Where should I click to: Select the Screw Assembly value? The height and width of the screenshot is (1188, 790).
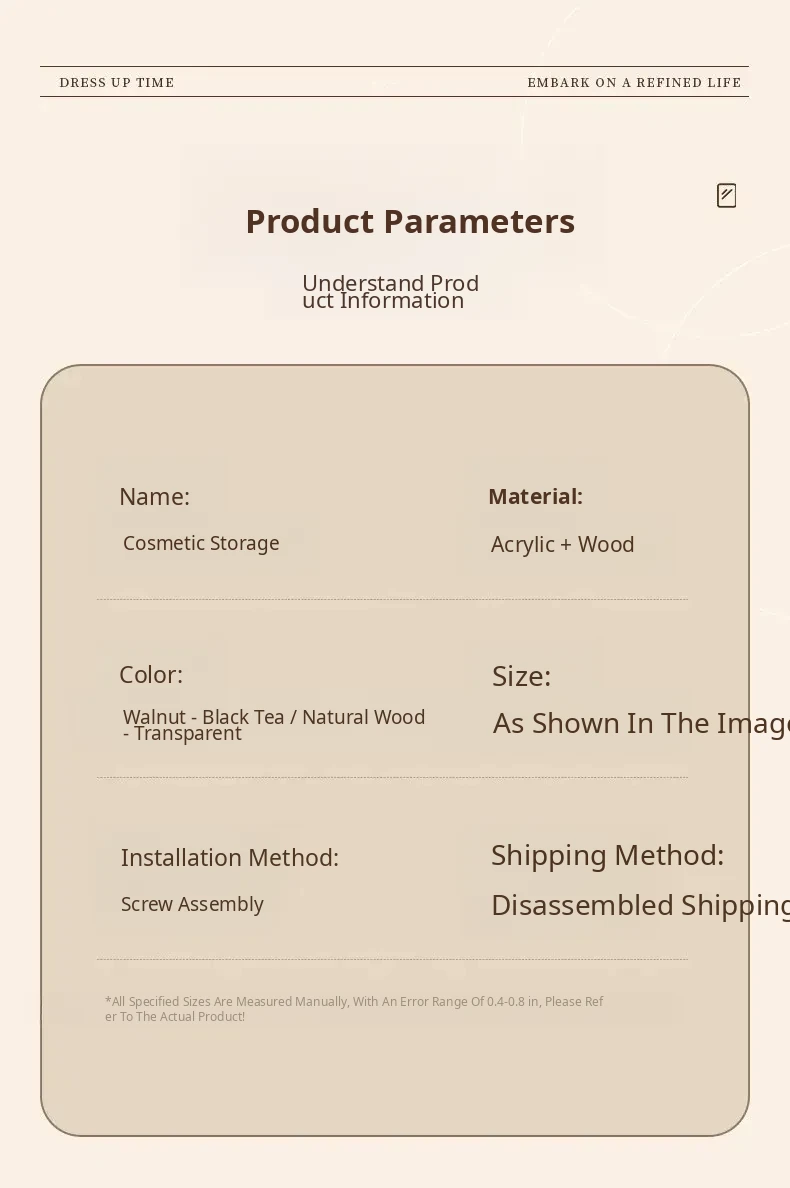click(x=192, y=904)
